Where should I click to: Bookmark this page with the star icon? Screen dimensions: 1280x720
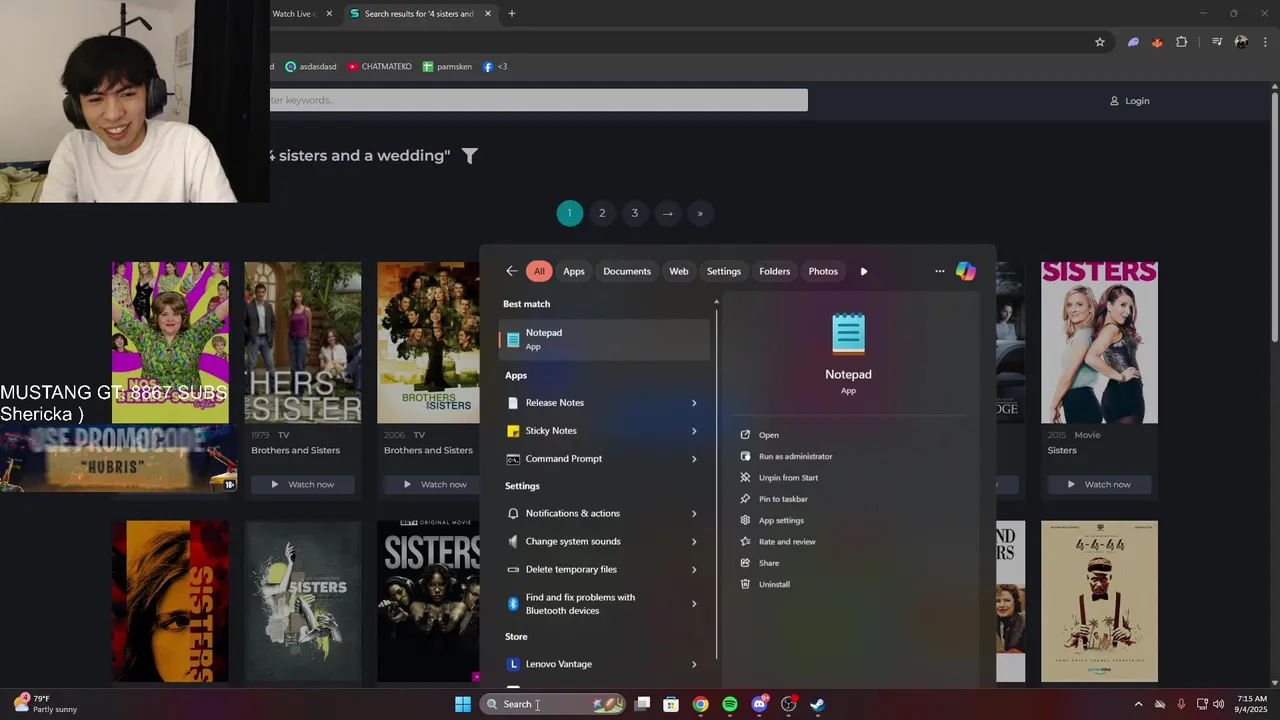[x=1100, y=42]
